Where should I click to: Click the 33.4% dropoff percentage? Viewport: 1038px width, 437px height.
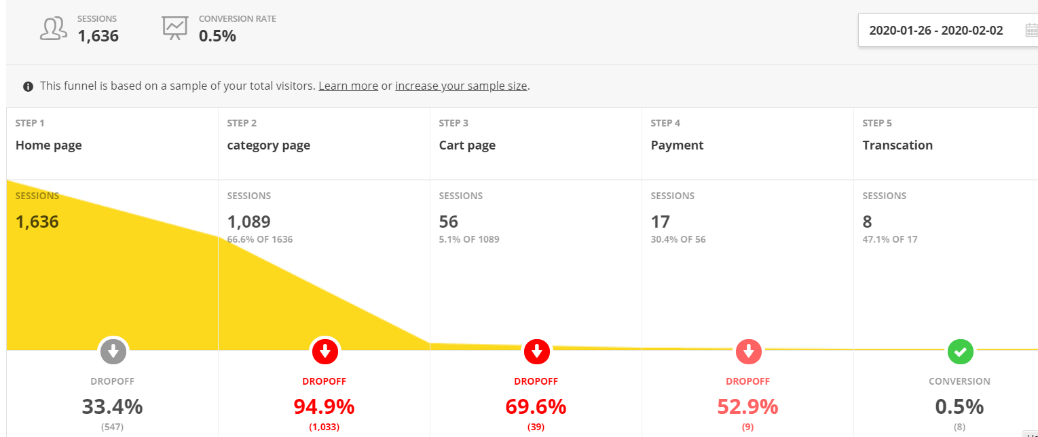tap(113, 407)
